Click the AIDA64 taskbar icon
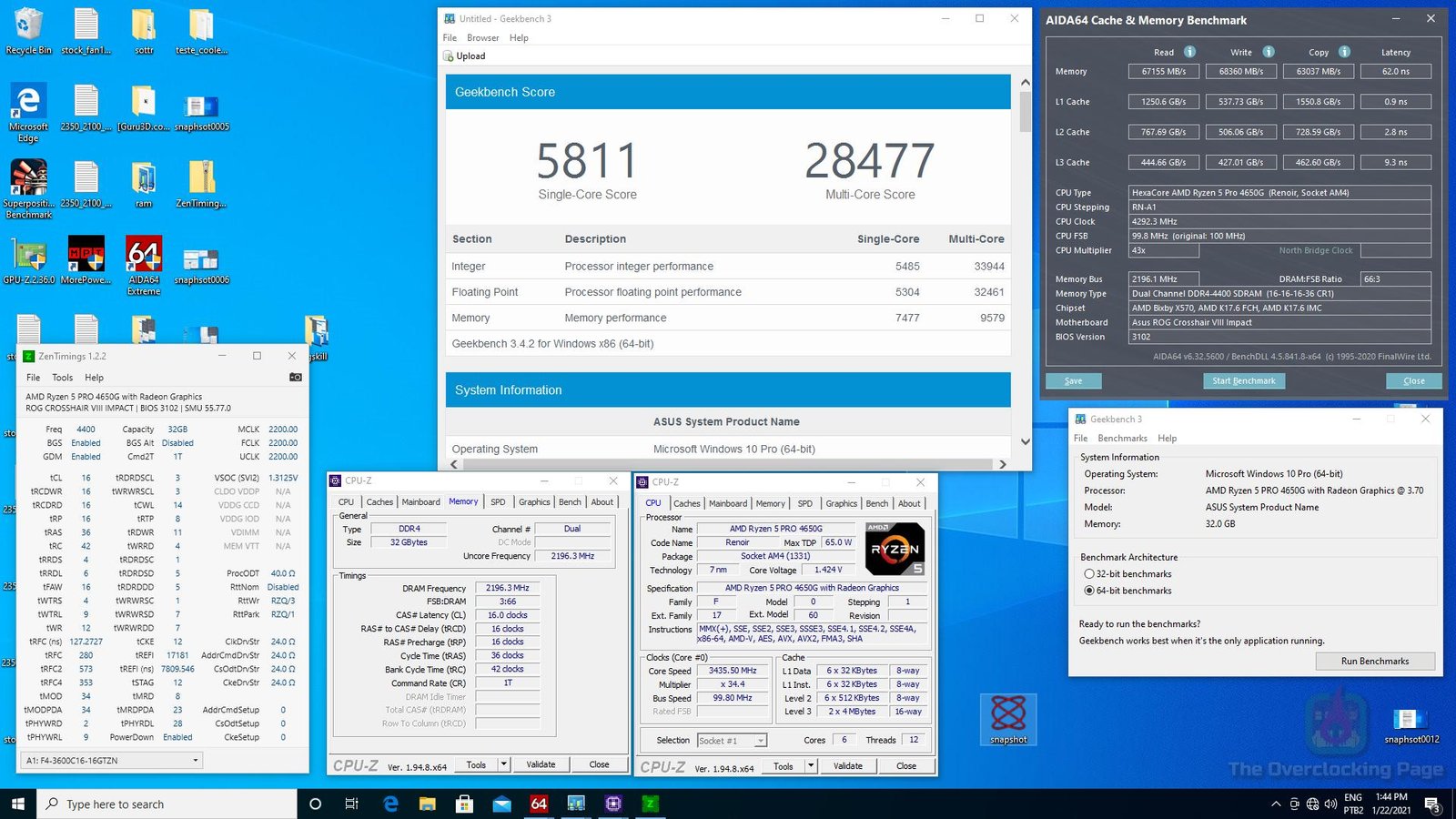1456x819 pixels. (539, 804)
